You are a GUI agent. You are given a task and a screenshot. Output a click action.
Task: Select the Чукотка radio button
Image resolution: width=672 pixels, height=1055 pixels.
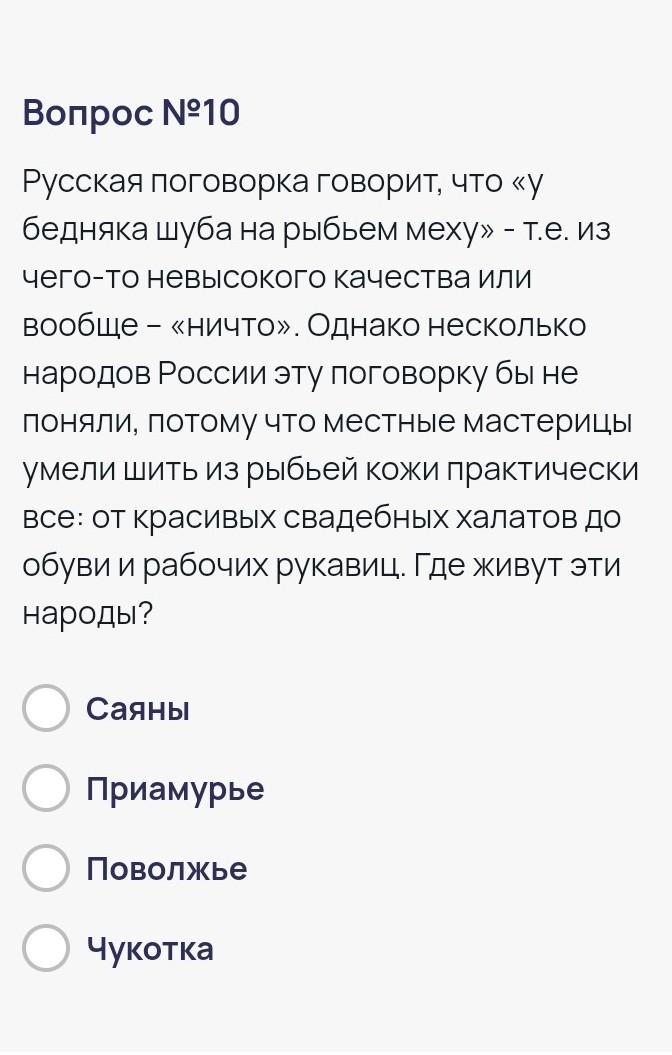46,948
